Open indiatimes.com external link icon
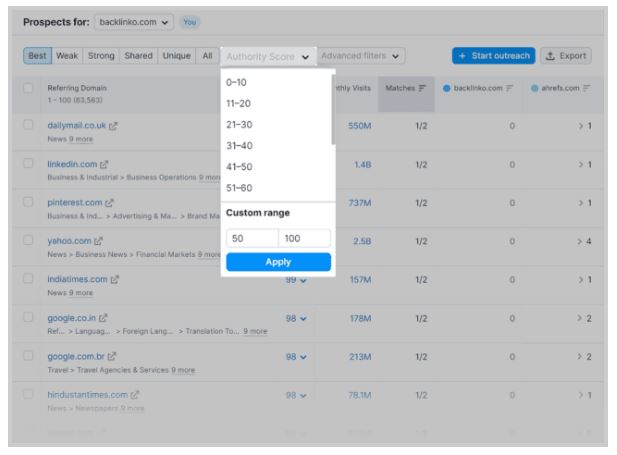617x455 pixels. [115, 279]
